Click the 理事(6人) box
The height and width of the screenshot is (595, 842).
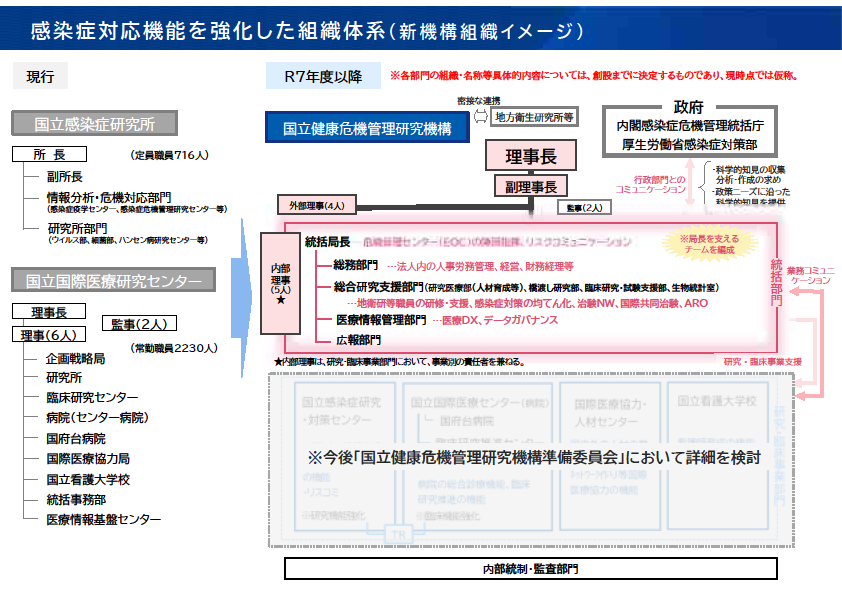[49, 335]
